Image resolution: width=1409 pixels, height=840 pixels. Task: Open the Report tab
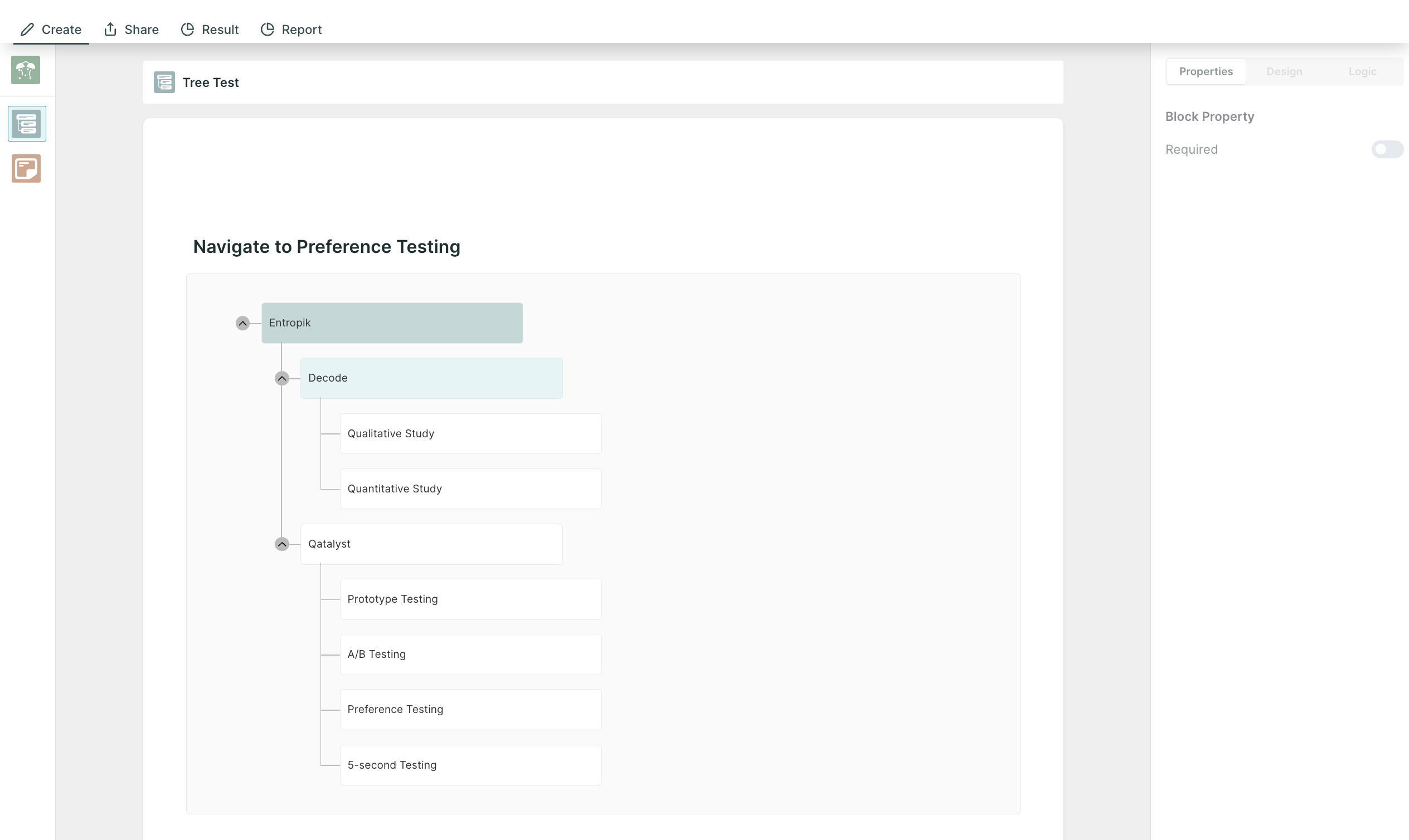click(x=291, y=30)
